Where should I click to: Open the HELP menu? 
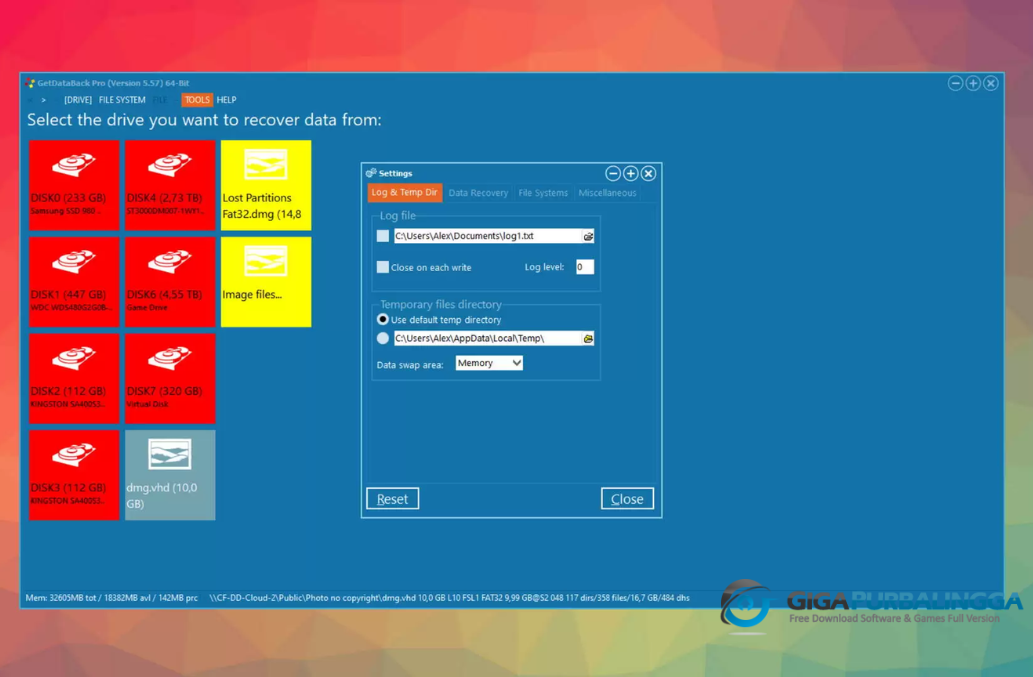pyautogui.click(x=226, y=100)
